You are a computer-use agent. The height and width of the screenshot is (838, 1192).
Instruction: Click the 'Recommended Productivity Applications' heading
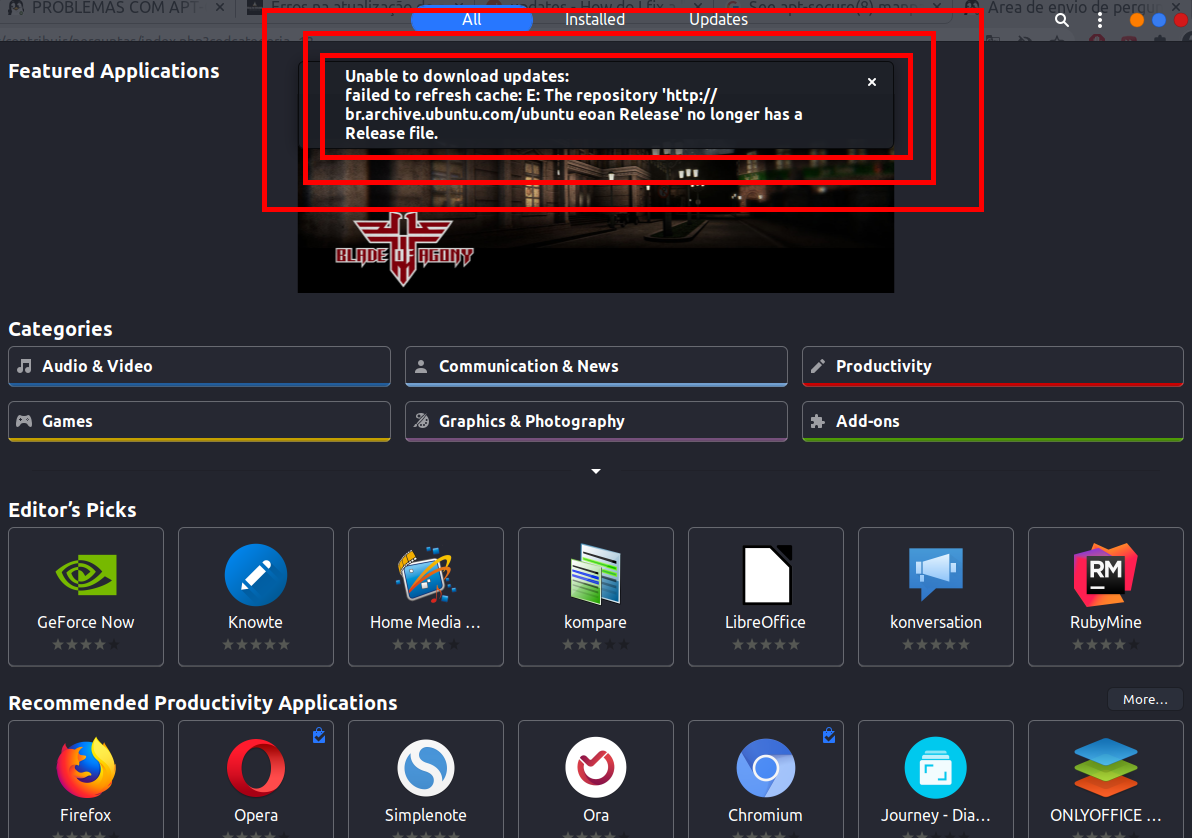(203, 703)
